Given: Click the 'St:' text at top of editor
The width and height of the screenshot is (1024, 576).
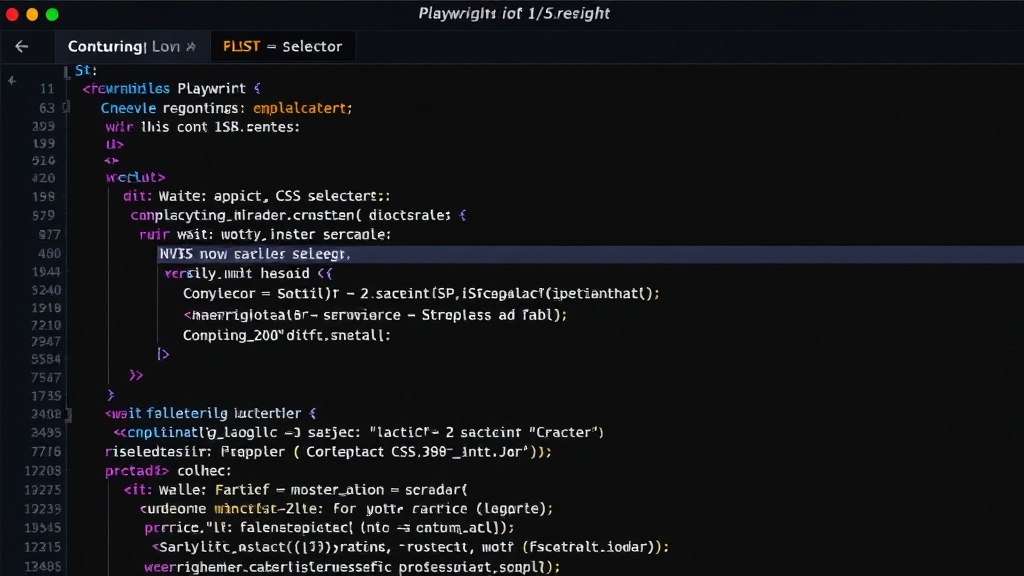Looking at the screenshot, I should point(86,70).
